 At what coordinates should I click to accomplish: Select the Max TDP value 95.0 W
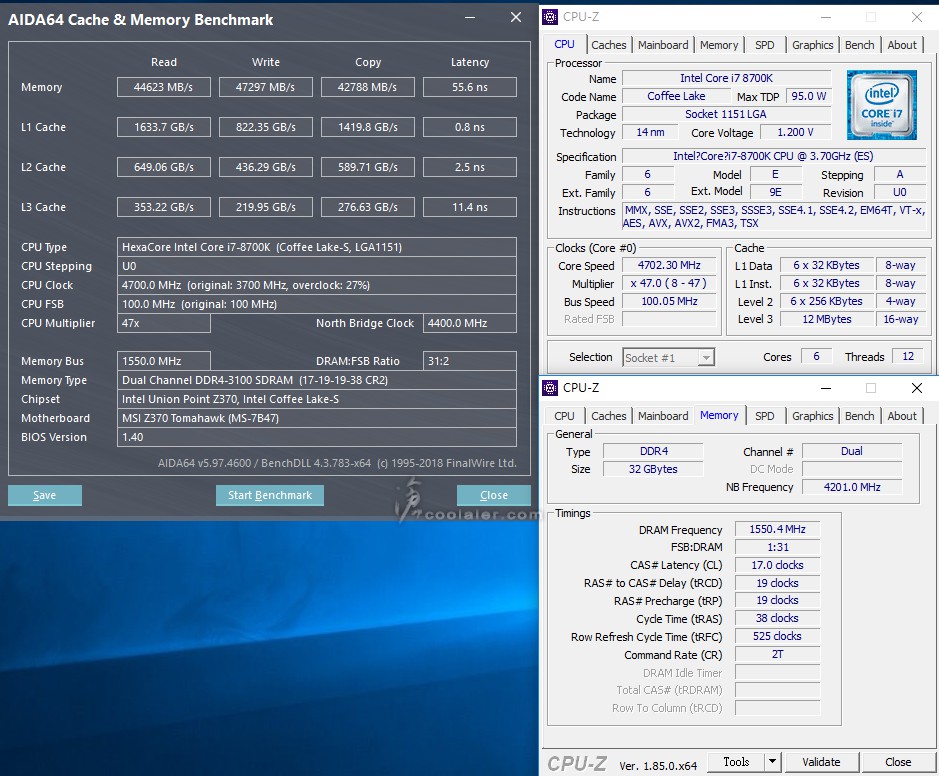808,96
